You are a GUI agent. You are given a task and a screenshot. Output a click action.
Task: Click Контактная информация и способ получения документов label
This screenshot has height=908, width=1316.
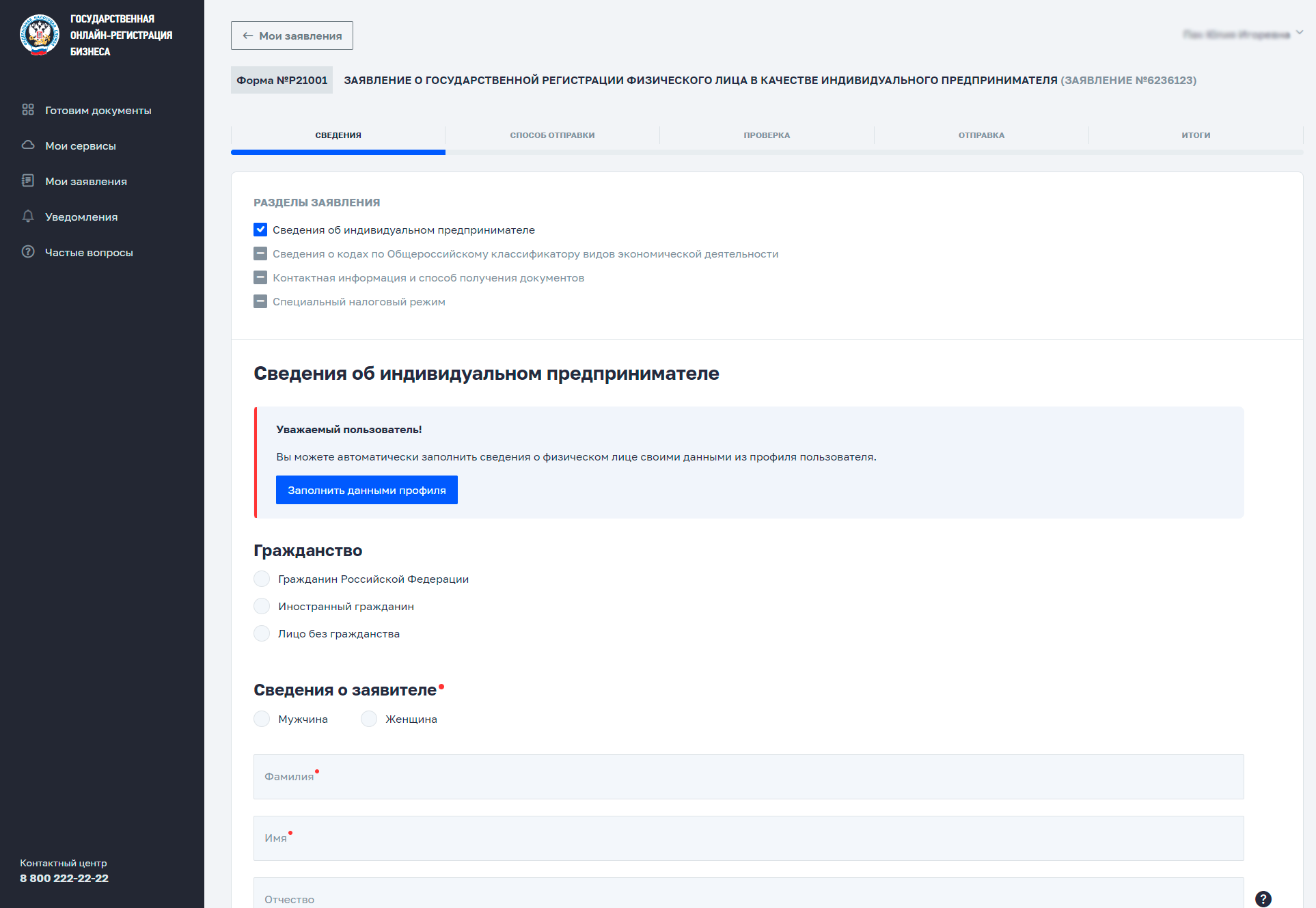pyautogui.click(x=428, y=278)
